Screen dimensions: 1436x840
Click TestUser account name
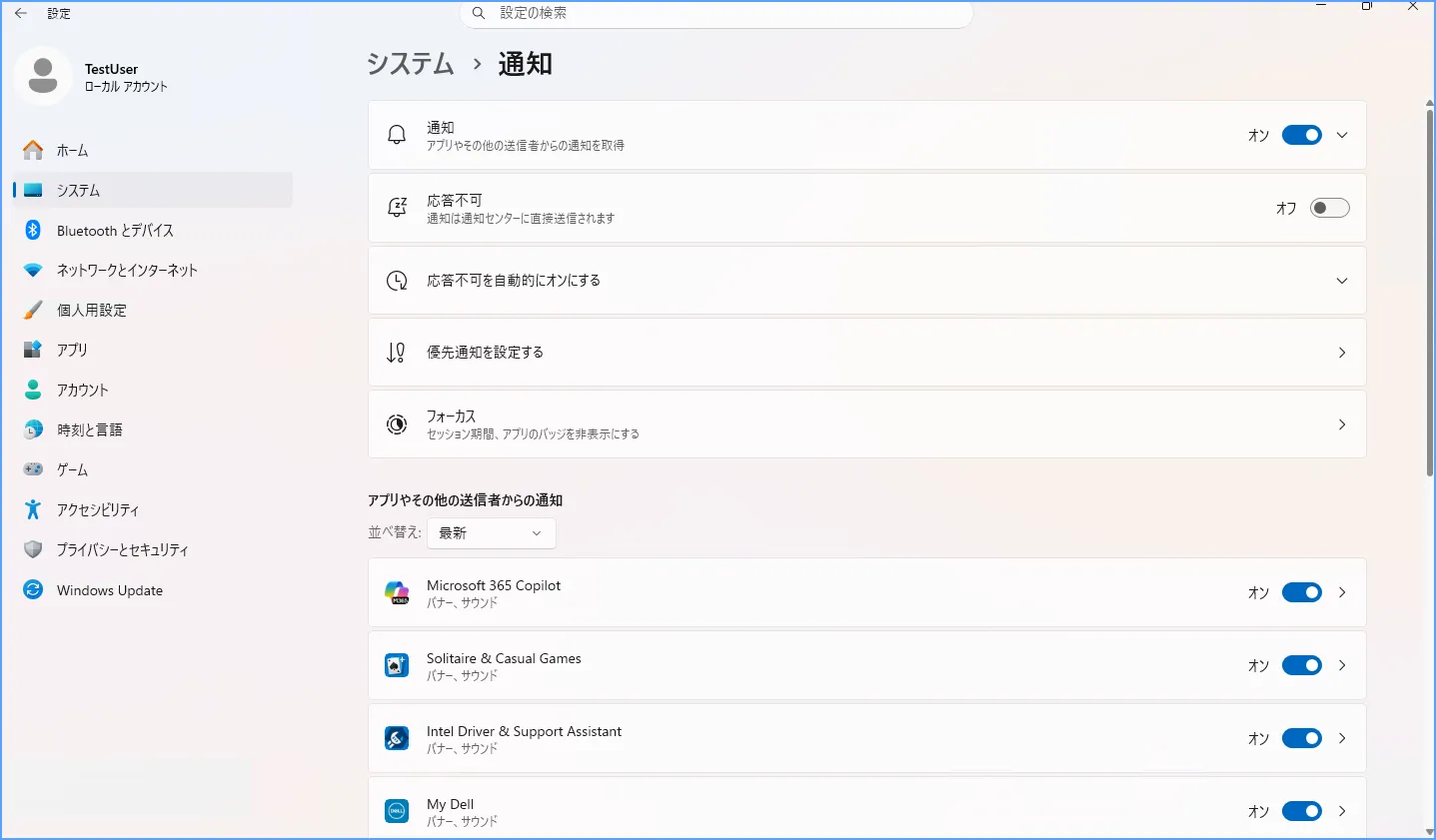(x=111, y=69)
